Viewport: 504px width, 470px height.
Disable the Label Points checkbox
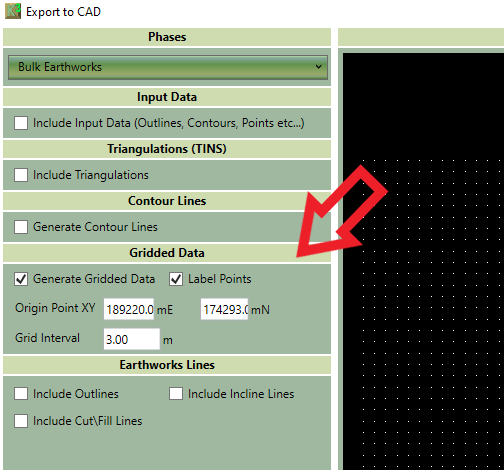[176, 279]
